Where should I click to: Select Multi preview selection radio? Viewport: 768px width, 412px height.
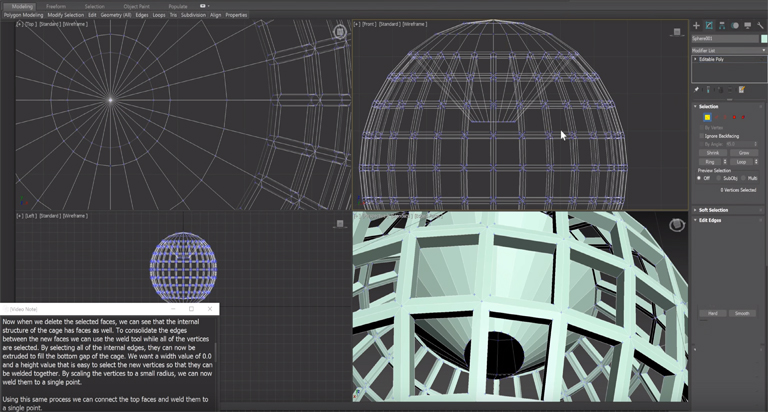pos(745,178)
